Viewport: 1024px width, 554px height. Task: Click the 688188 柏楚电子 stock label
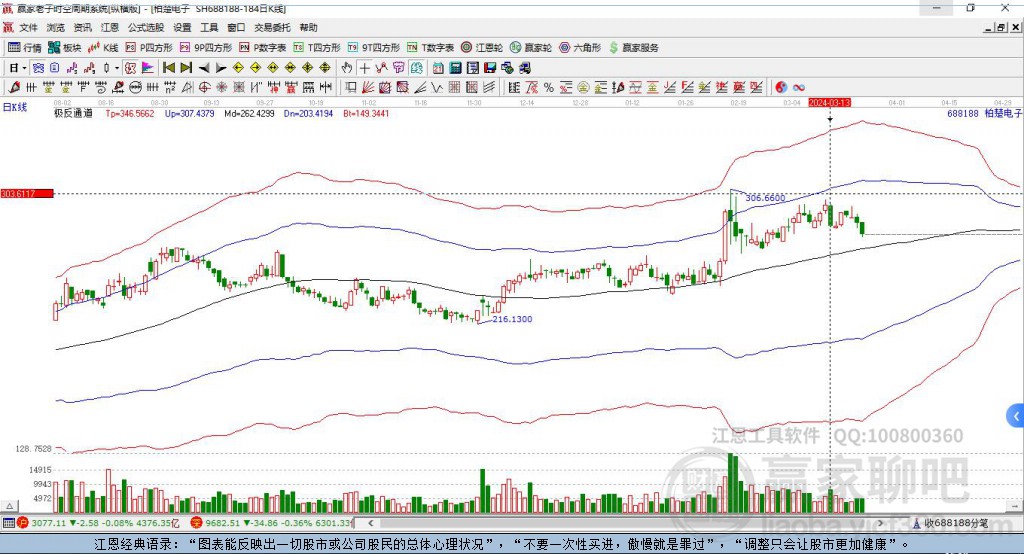[x=984, y=113]
